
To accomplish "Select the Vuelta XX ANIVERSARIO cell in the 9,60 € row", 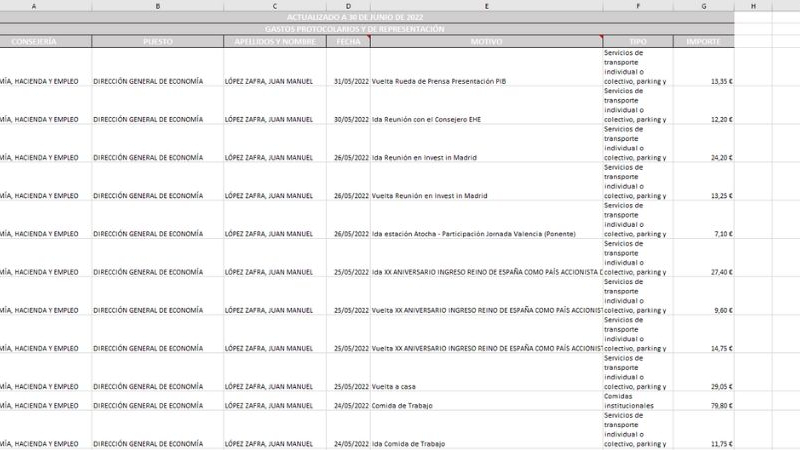I will pos(487,296).
